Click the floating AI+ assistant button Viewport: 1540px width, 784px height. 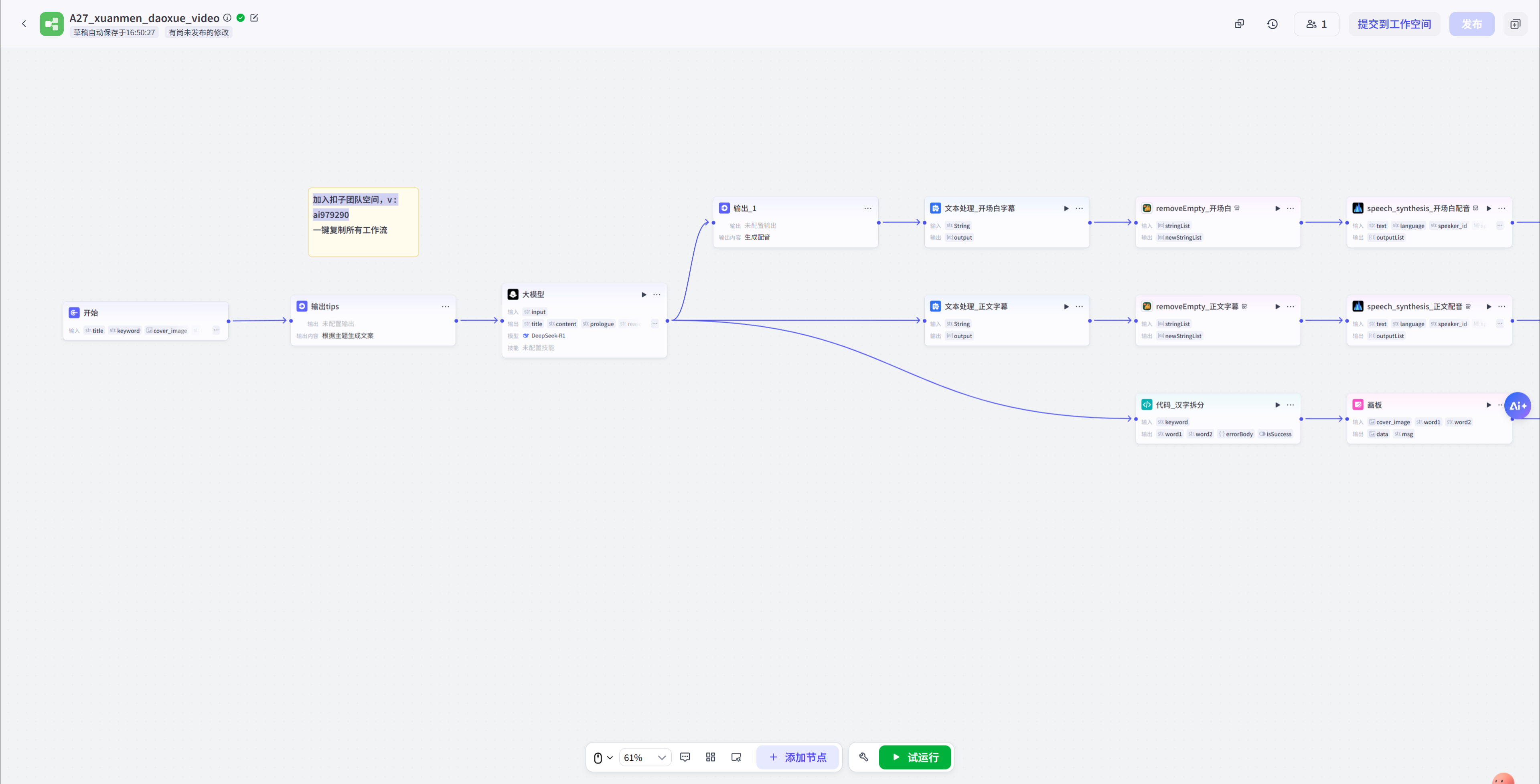tap(1517, 406)
